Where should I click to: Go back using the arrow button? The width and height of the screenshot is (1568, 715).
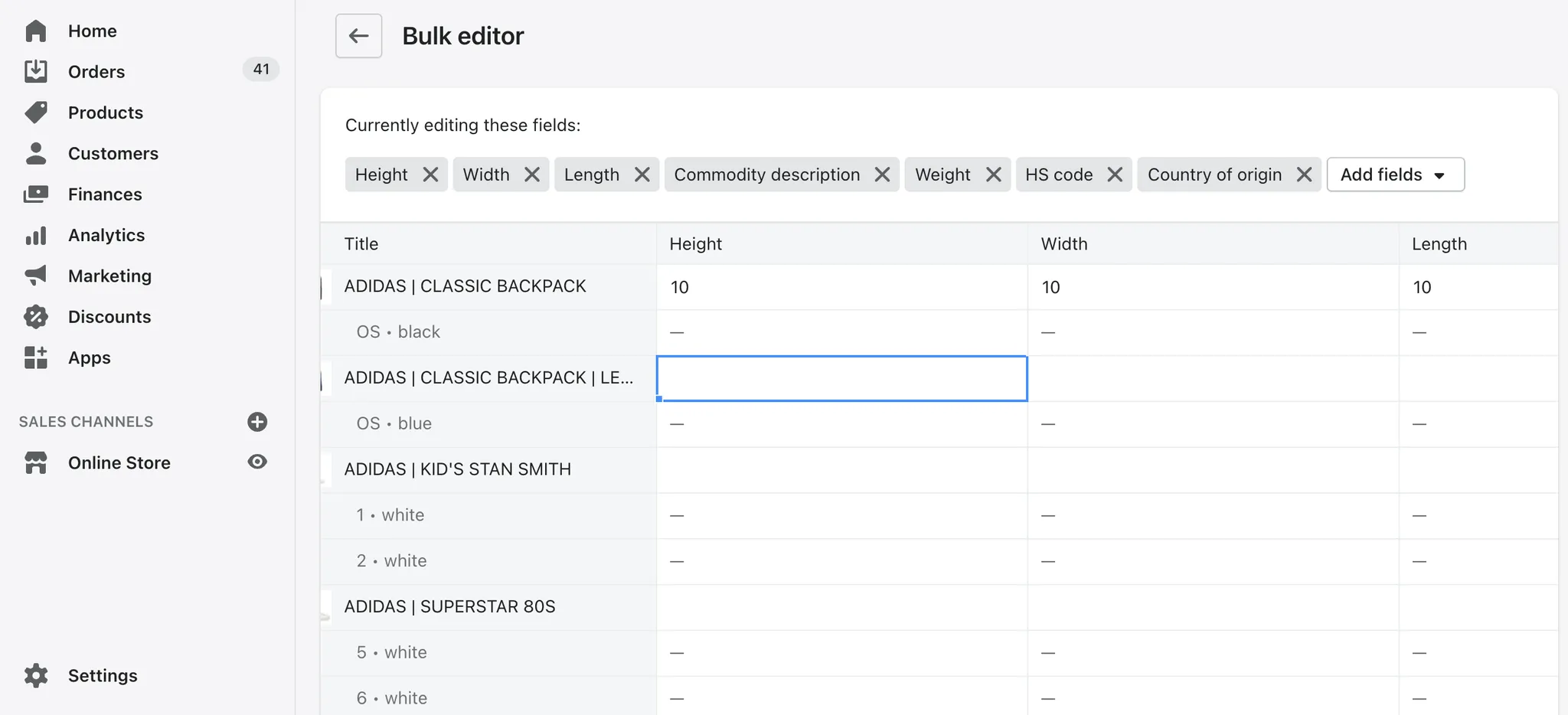[x=358, y=35]
